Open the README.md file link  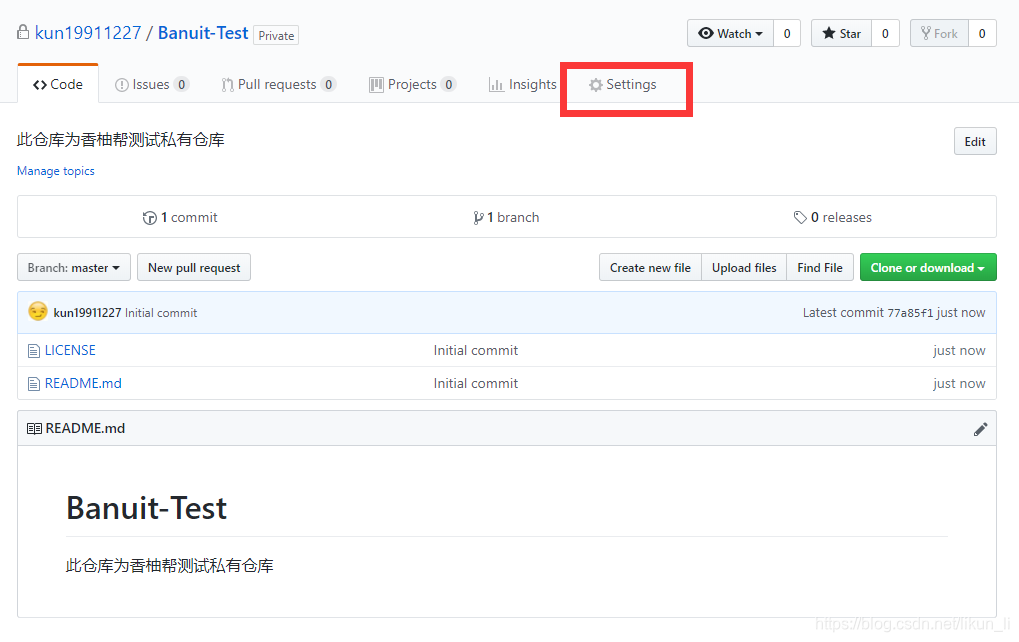[83, 383]
